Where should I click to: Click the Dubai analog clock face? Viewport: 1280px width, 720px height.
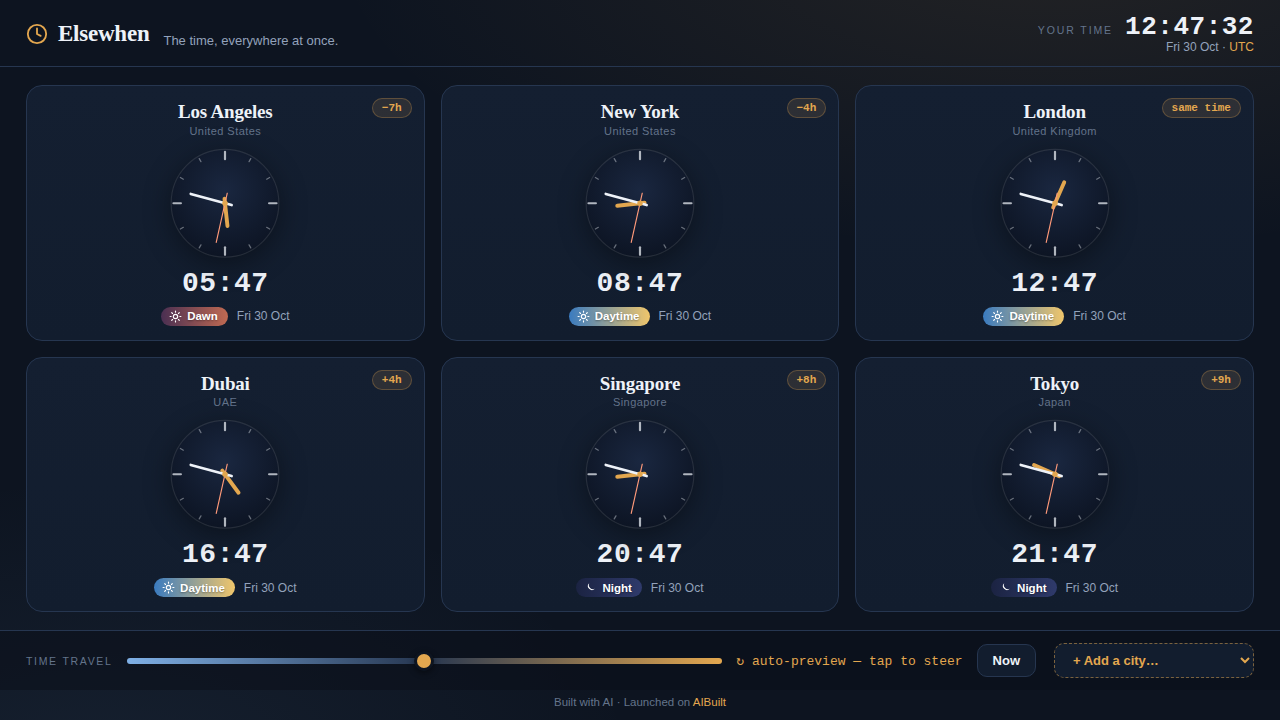pyautogui.click(x=225, y=474)
